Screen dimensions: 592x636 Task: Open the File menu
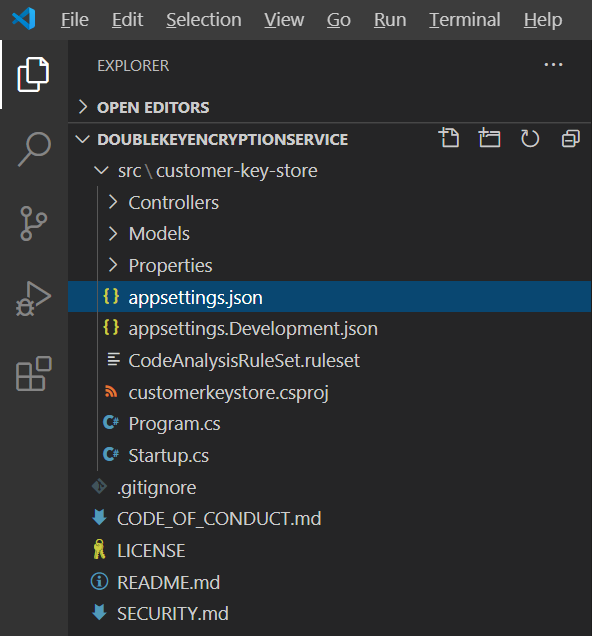click(x=75, y=19)
